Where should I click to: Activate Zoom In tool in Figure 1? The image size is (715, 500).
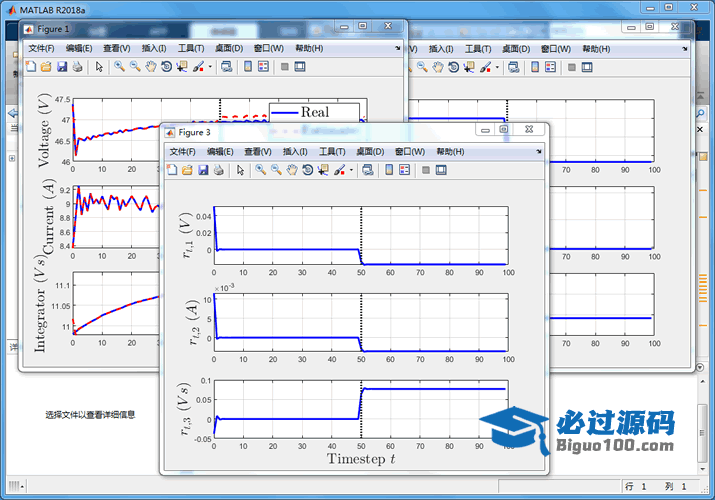coord(119,67)
